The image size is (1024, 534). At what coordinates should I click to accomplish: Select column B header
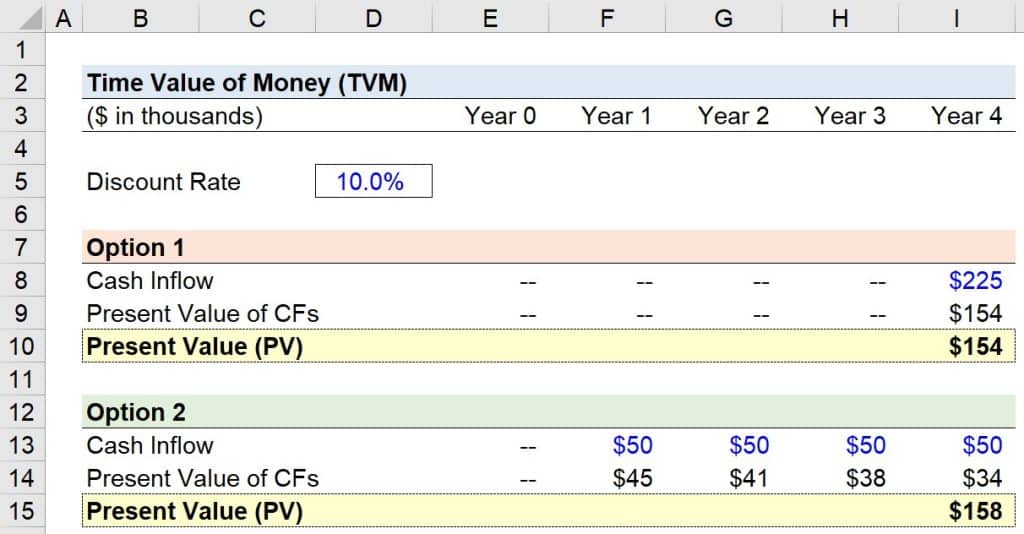click(140, 16)
